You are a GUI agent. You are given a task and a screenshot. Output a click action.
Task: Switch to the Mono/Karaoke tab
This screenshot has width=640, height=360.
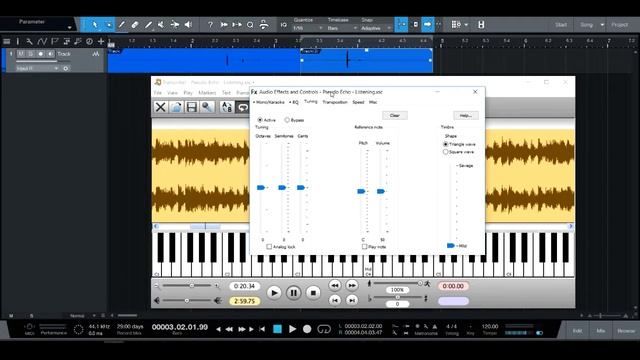point(269,102)
